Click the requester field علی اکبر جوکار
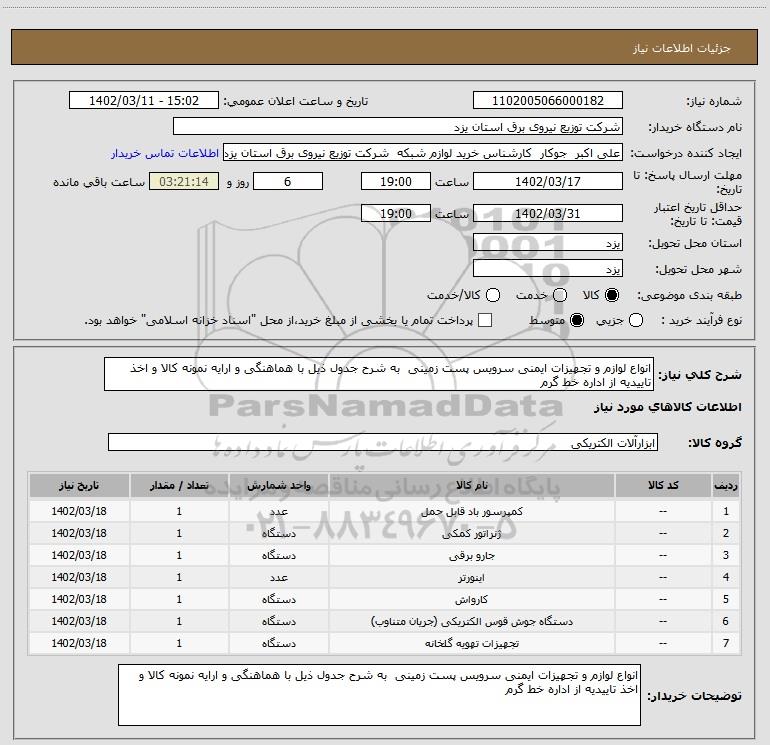770x745 pixels. coord(423,153)
